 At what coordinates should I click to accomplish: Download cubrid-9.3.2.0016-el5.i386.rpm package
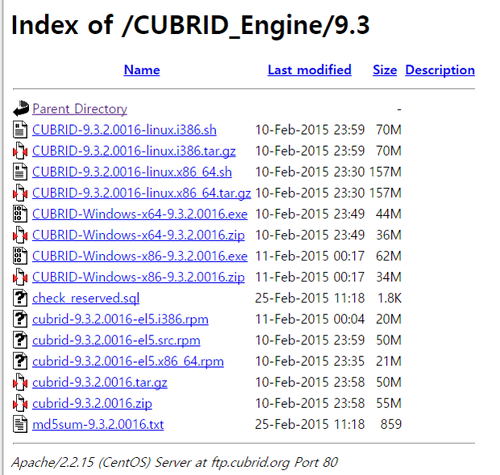click(120, 319)
